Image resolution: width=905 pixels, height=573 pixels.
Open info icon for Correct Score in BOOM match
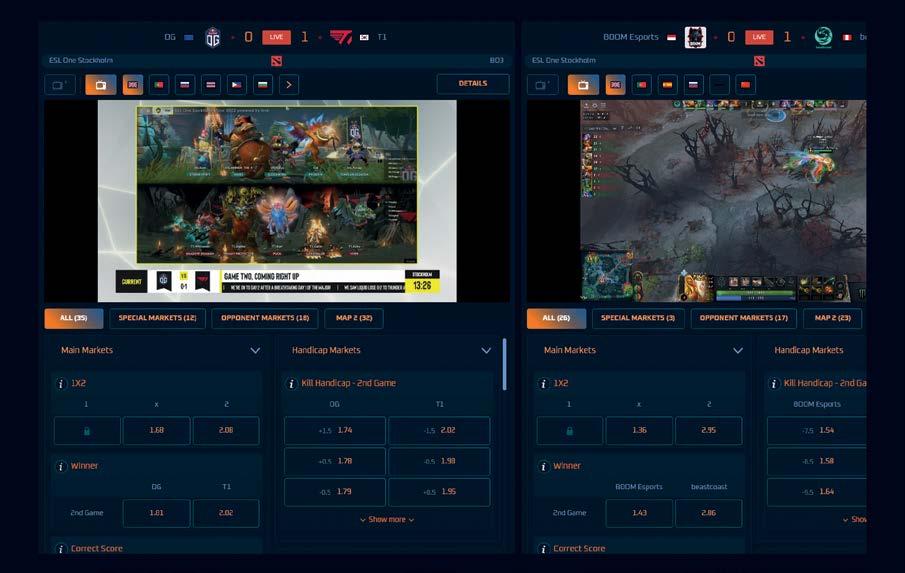click(543, 549)
